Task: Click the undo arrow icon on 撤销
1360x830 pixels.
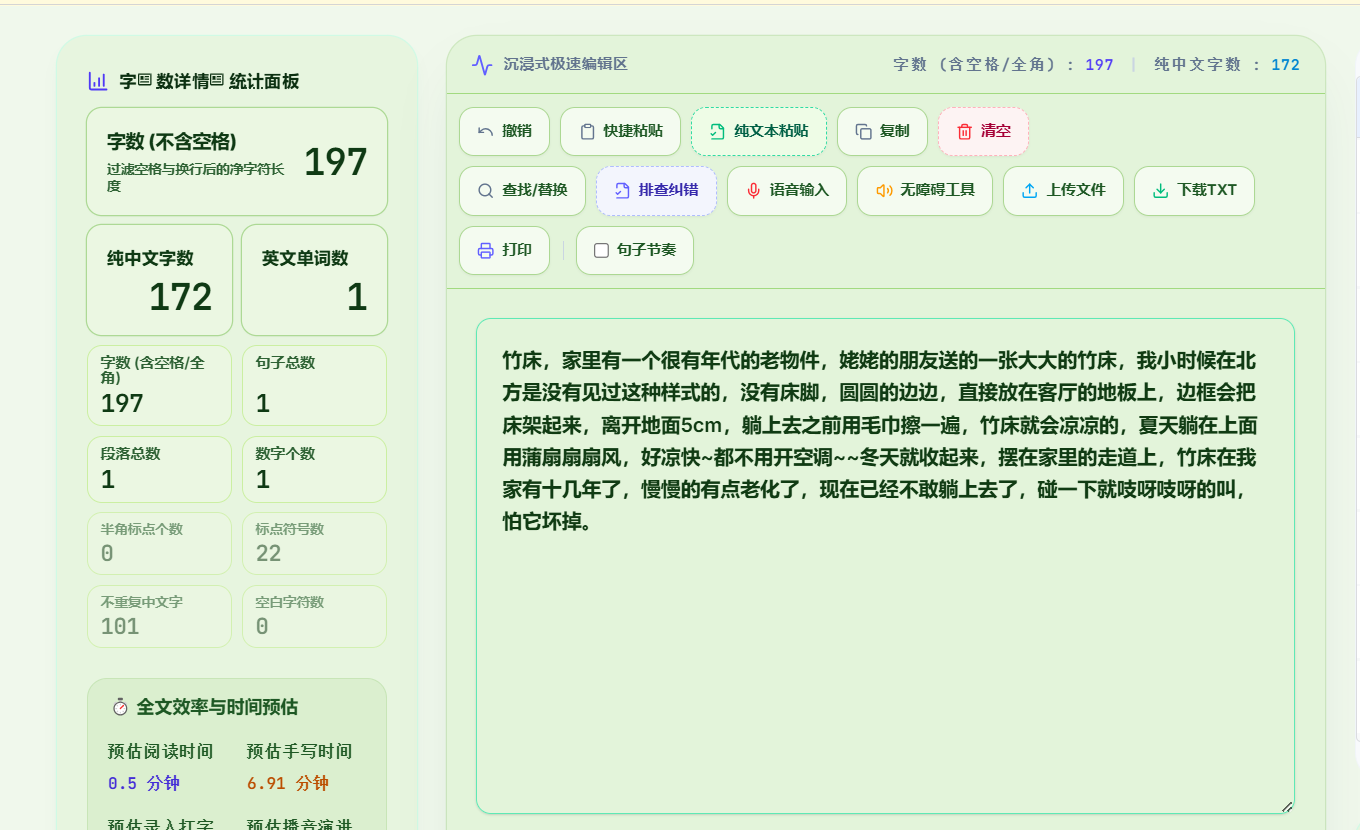Action: point(486,131)
